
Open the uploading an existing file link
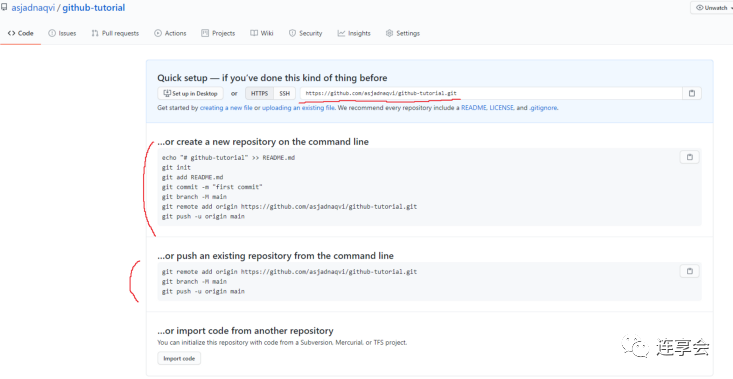(x=298, y=107)
